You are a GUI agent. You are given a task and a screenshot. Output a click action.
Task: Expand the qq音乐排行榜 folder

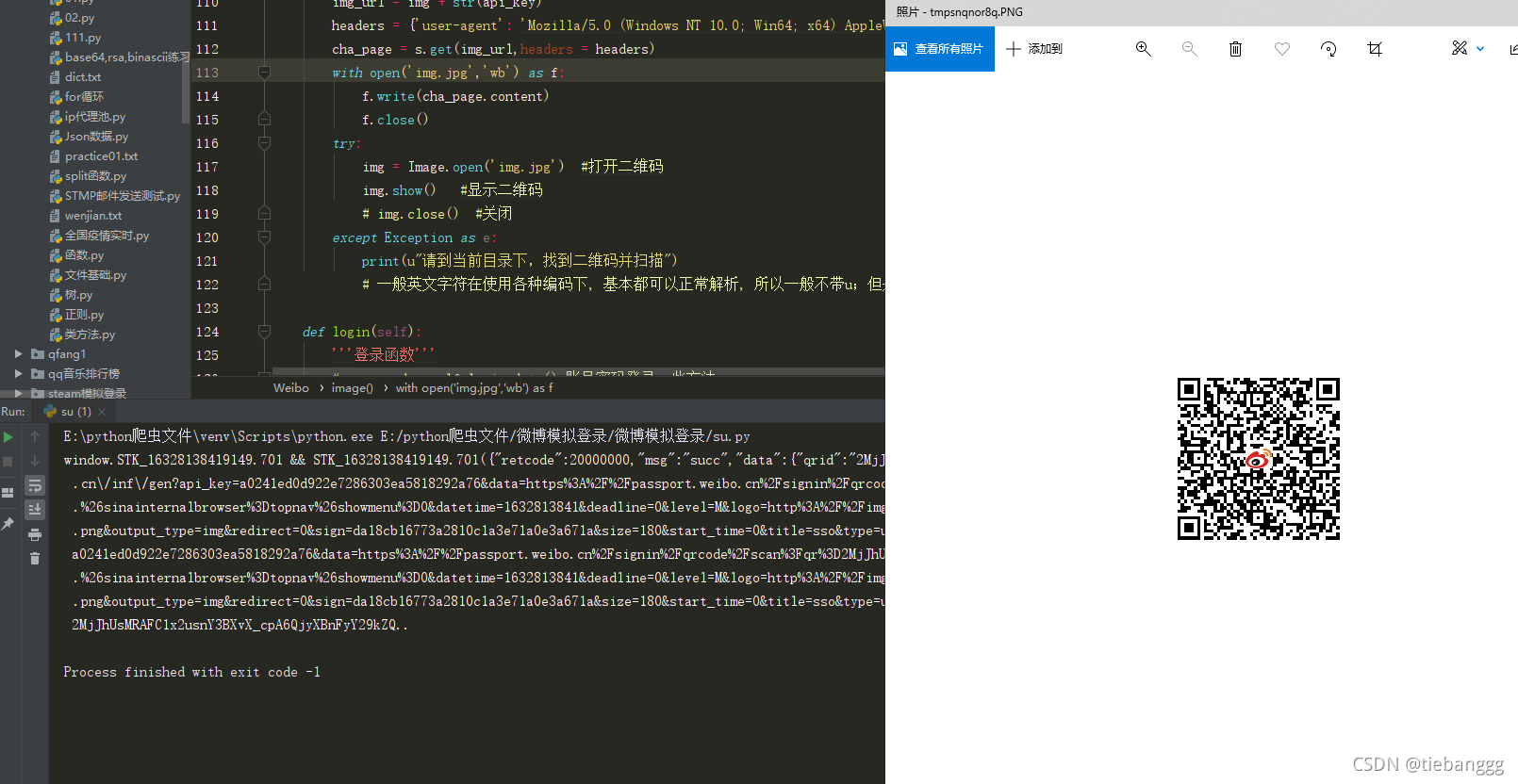(x=18, y=374)
